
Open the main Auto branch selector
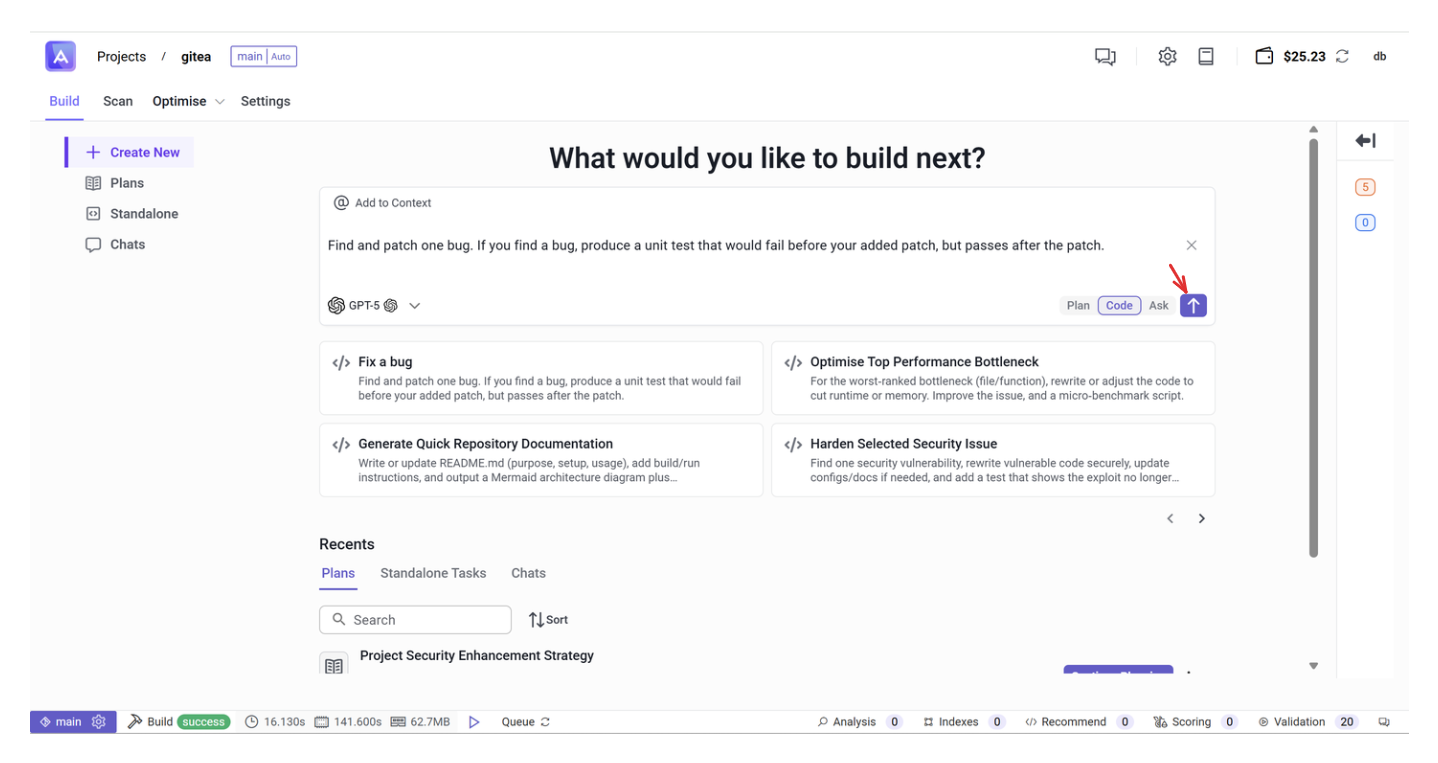(x=263, y=57)
